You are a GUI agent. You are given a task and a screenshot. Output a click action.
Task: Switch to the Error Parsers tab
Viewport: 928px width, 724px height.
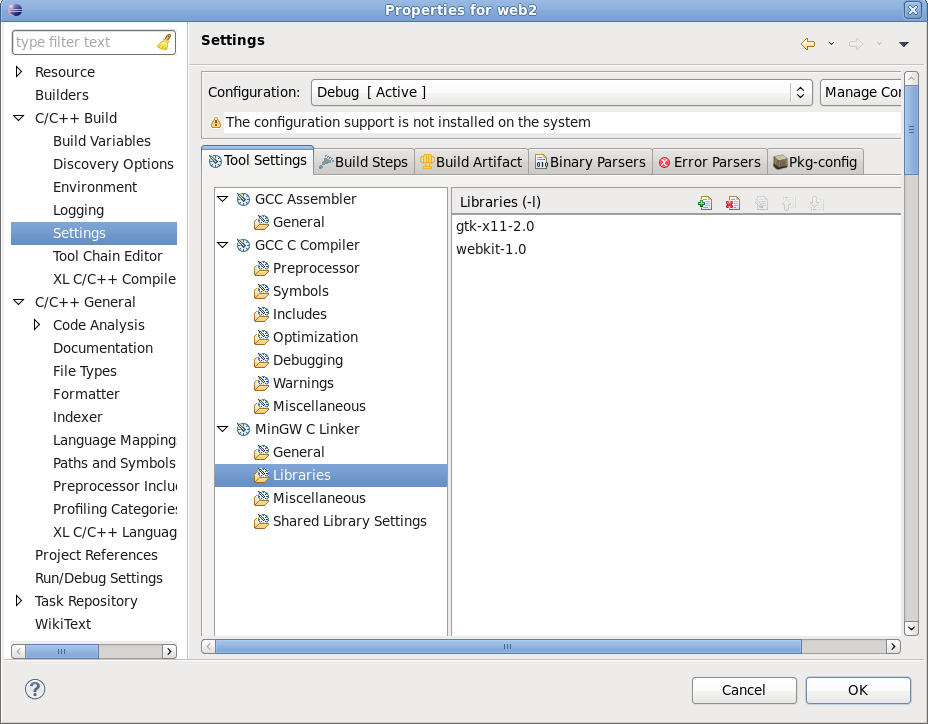coord(710,161)
